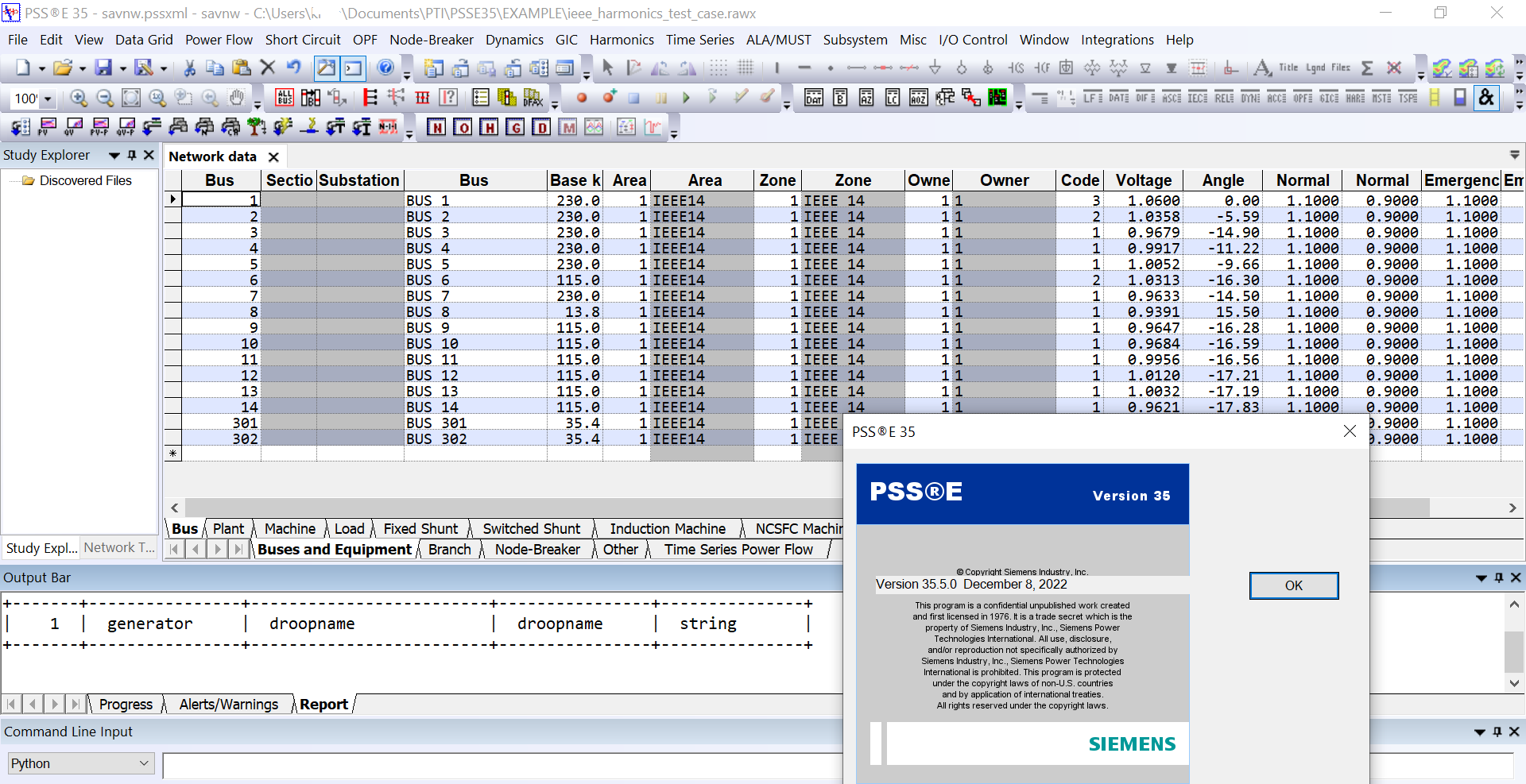Click the first contour map icon
1526x784 pixels.
pos(1442,68)
